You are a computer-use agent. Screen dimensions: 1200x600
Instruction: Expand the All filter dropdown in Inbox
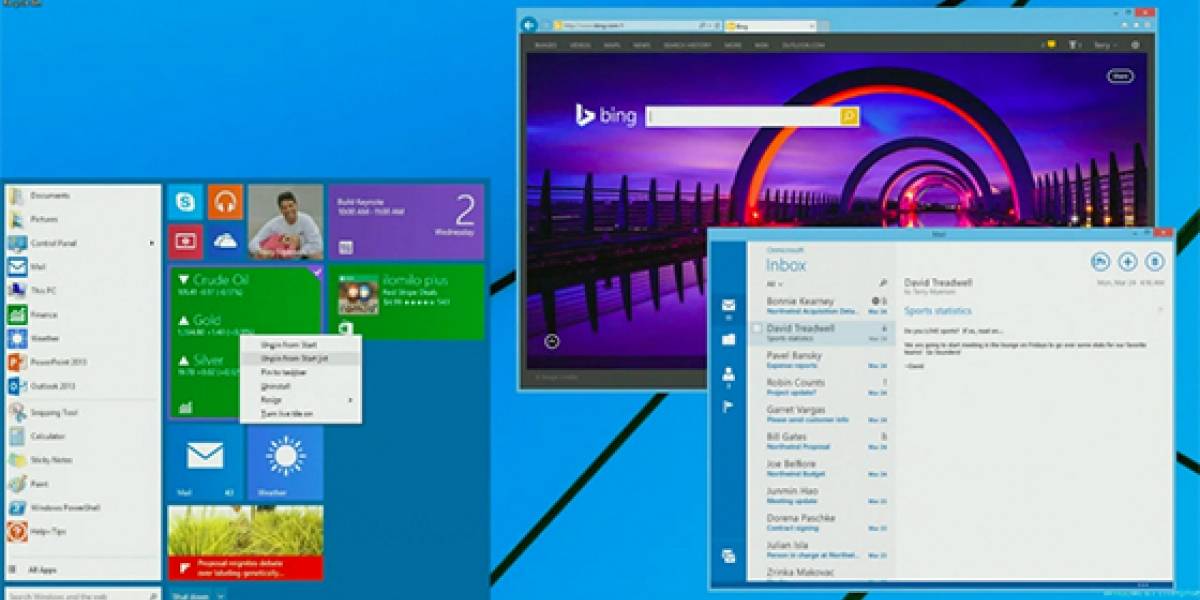point(774,284)
